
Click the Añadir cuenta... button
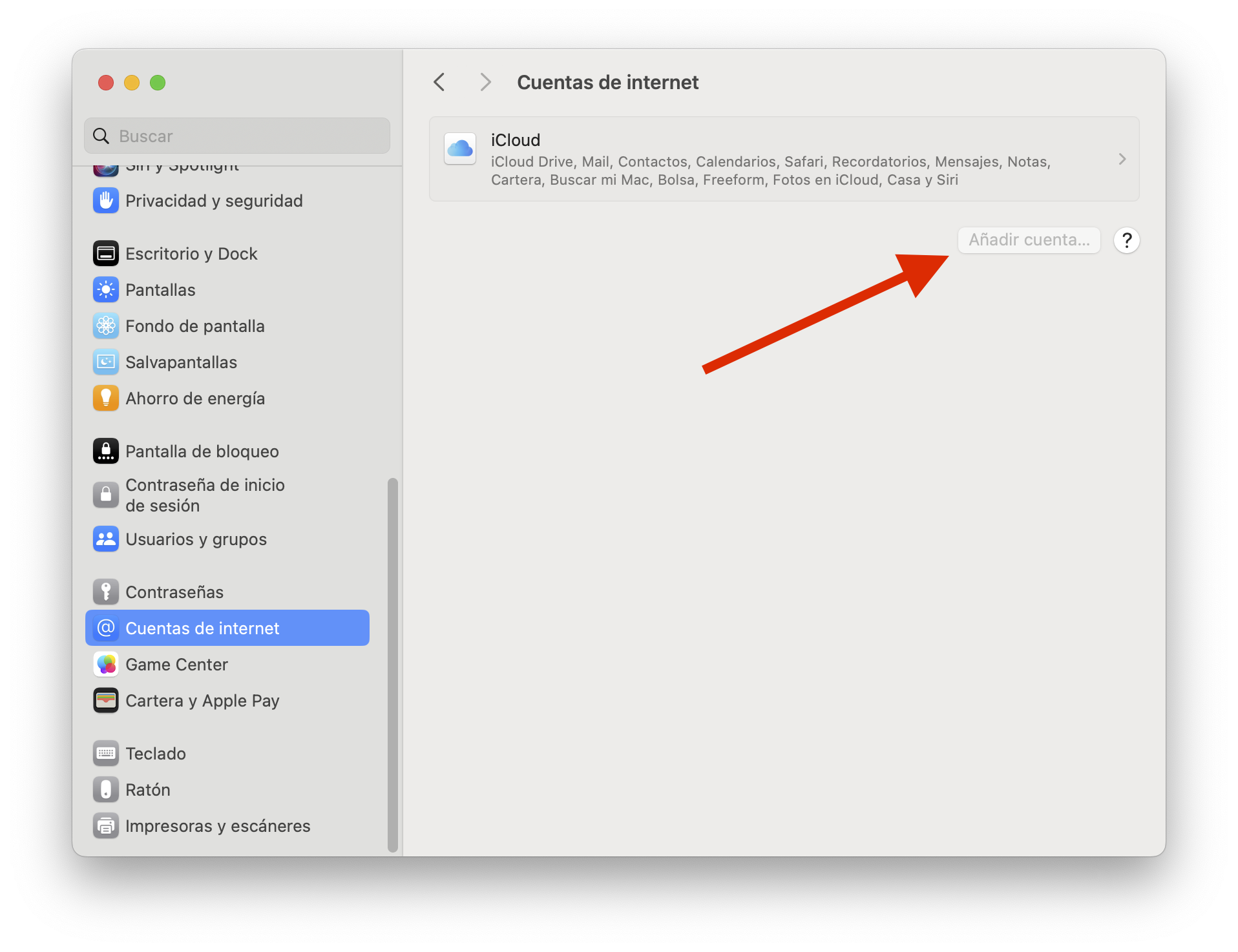(x=1029, y=240)
